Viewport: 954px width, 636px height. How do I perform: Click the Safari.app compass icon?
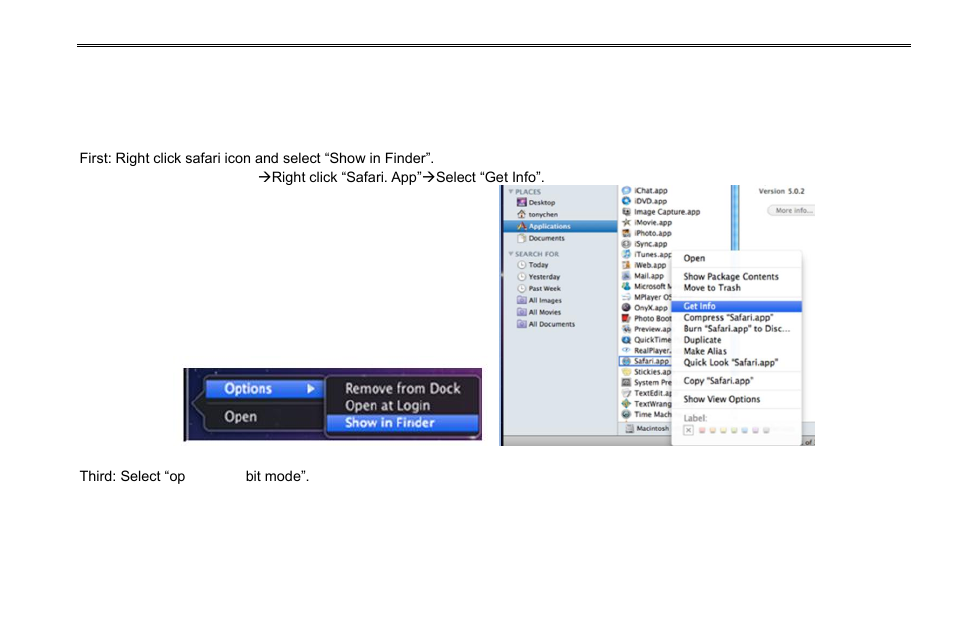point(626,361)
